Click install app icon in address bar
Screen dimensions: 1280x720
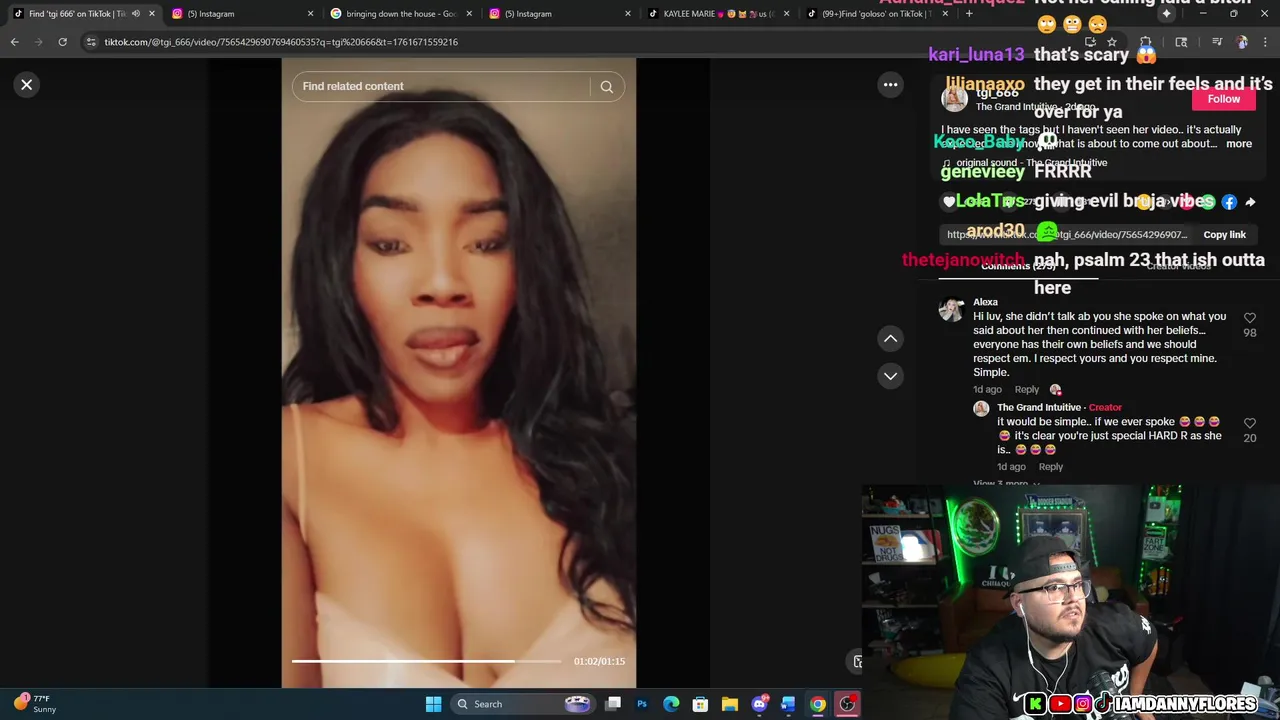[1090, 42]
